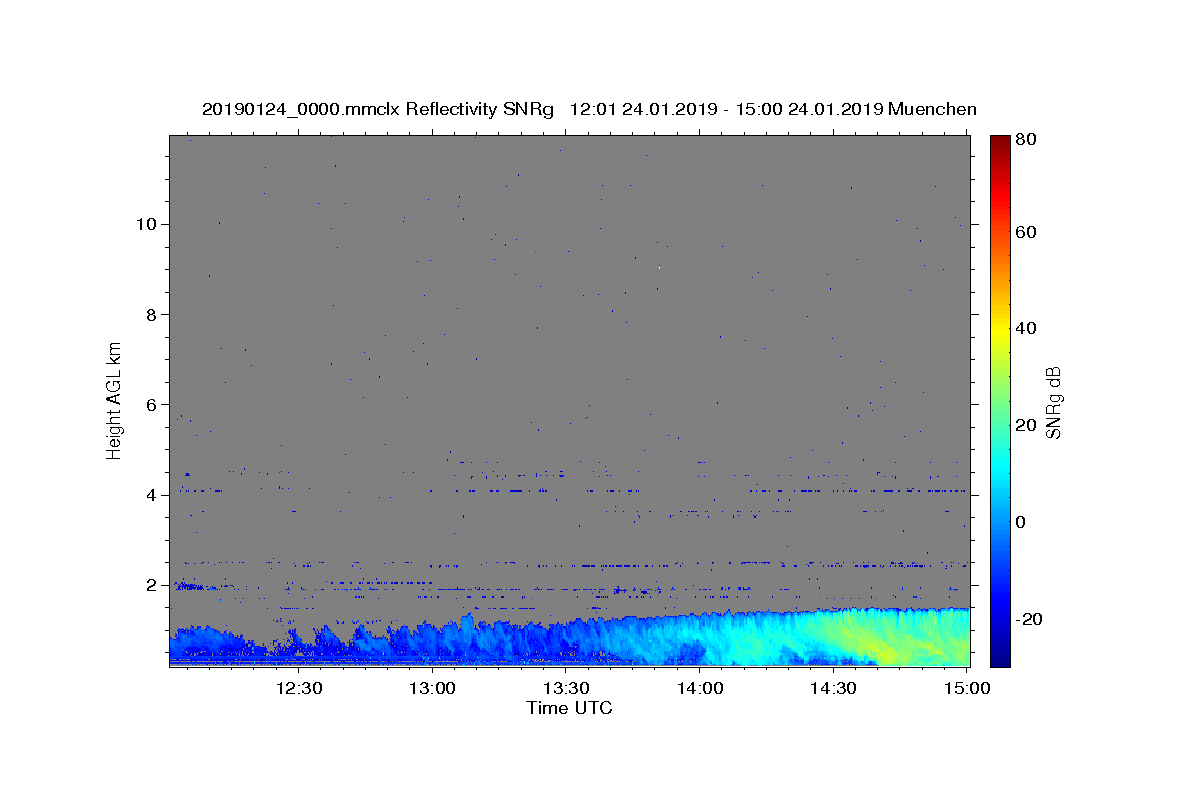Click the 12:30 time tick label
1200x800 pixels.
[299, 688]
